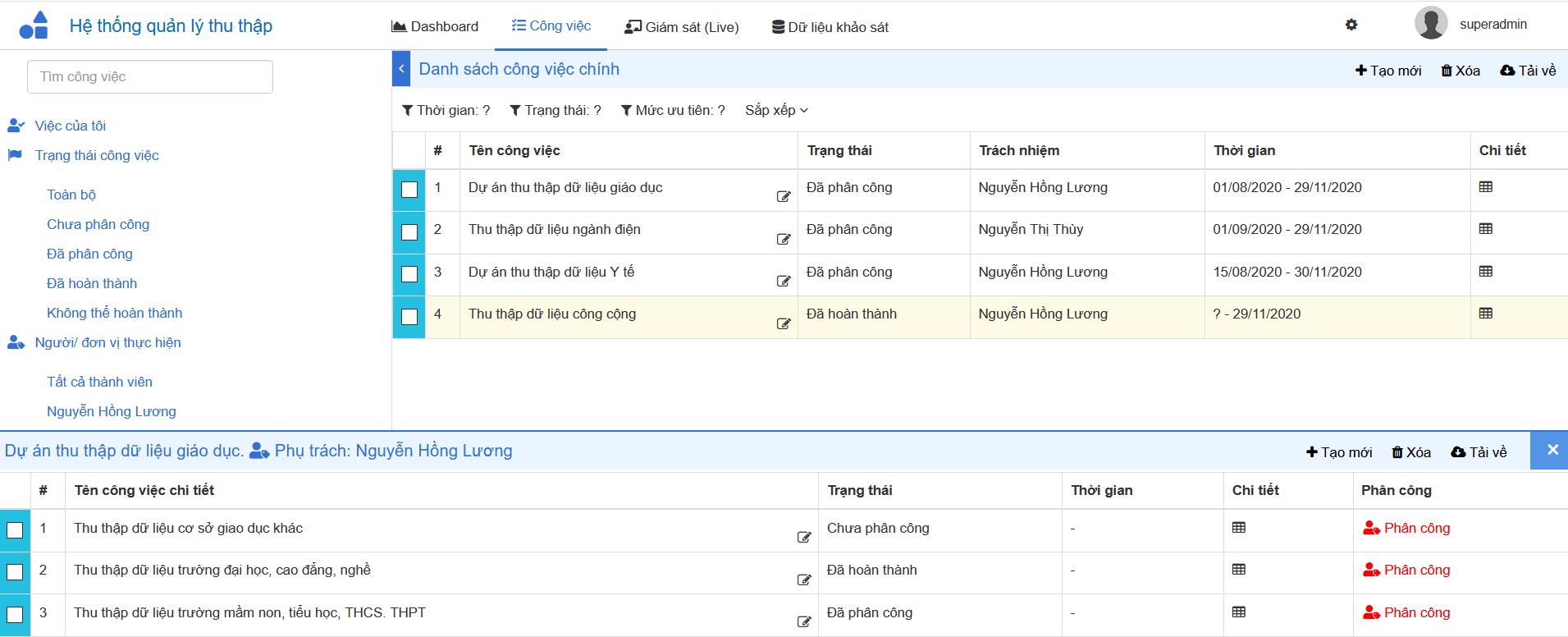Close the detail panel with X button
The height and width of the screenshot is (637, 1568).
coord(1552,450)
